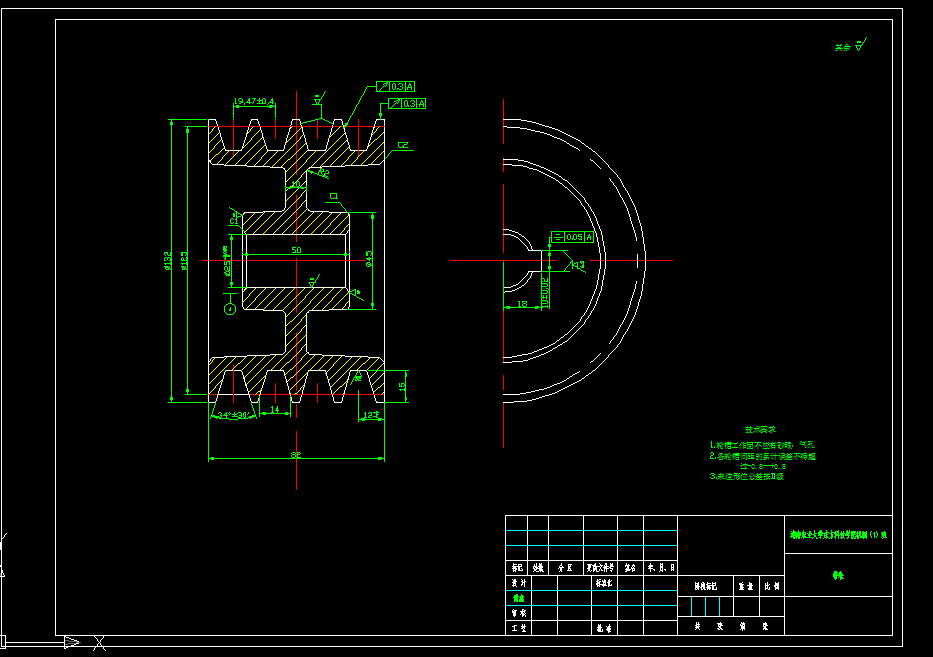This screenshot has height=657, width=933.
Task: Click the ø132 outer diameter dimension text
Action: tap(167, 260)
